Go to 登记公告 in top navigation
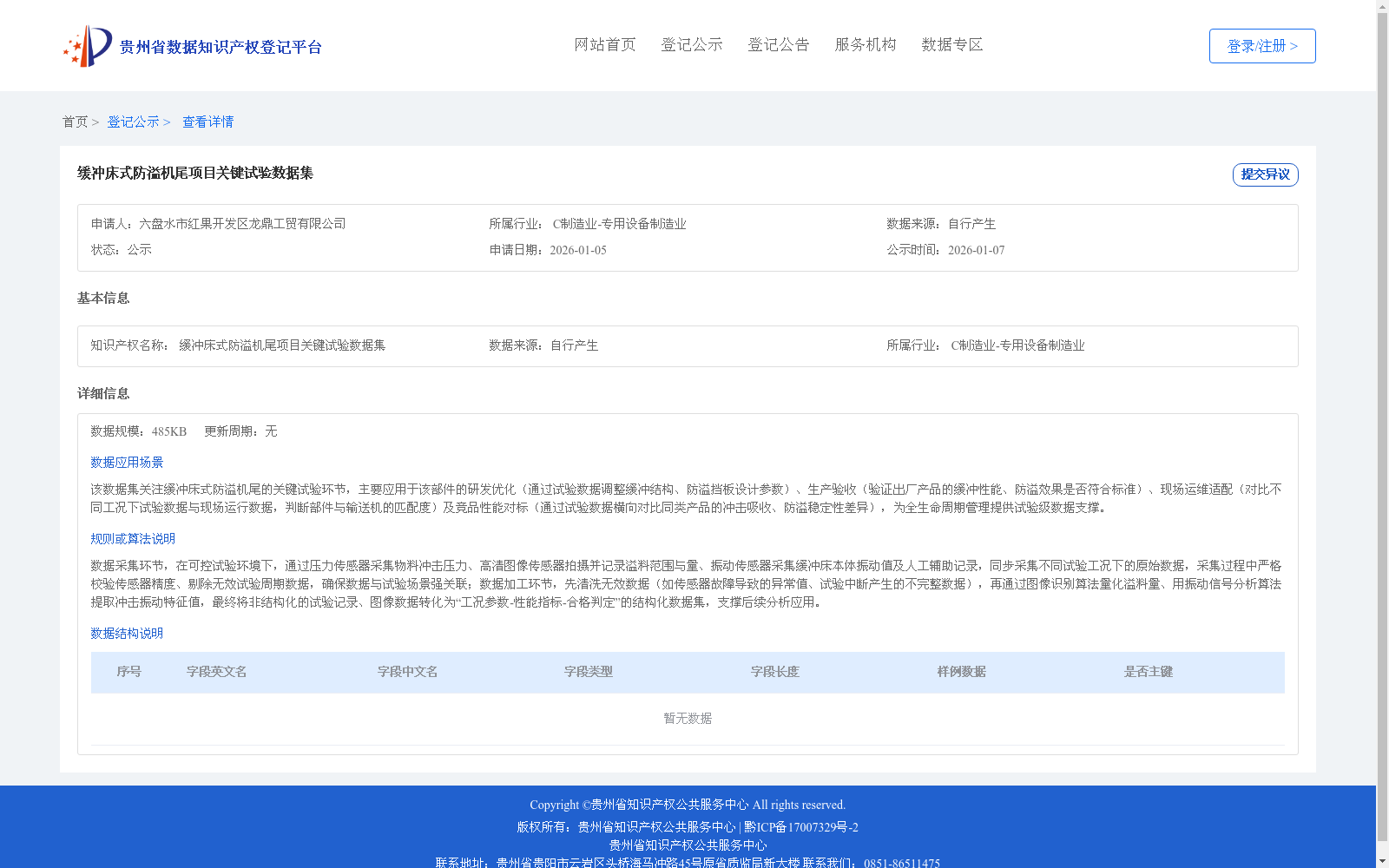Screen dimensions: 1389x868 click(779, 45)
